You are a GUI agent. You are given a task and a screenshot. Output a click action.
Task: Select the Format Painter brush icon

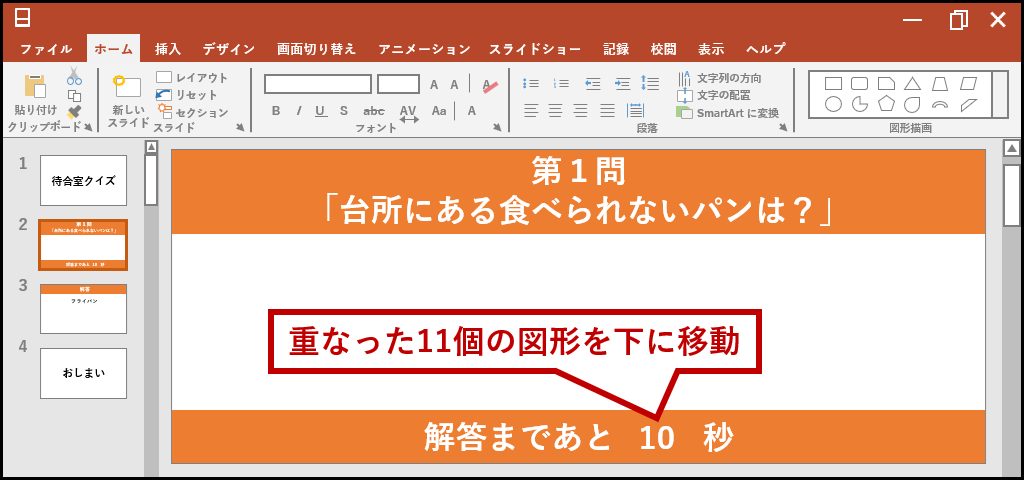click(74, 111)
